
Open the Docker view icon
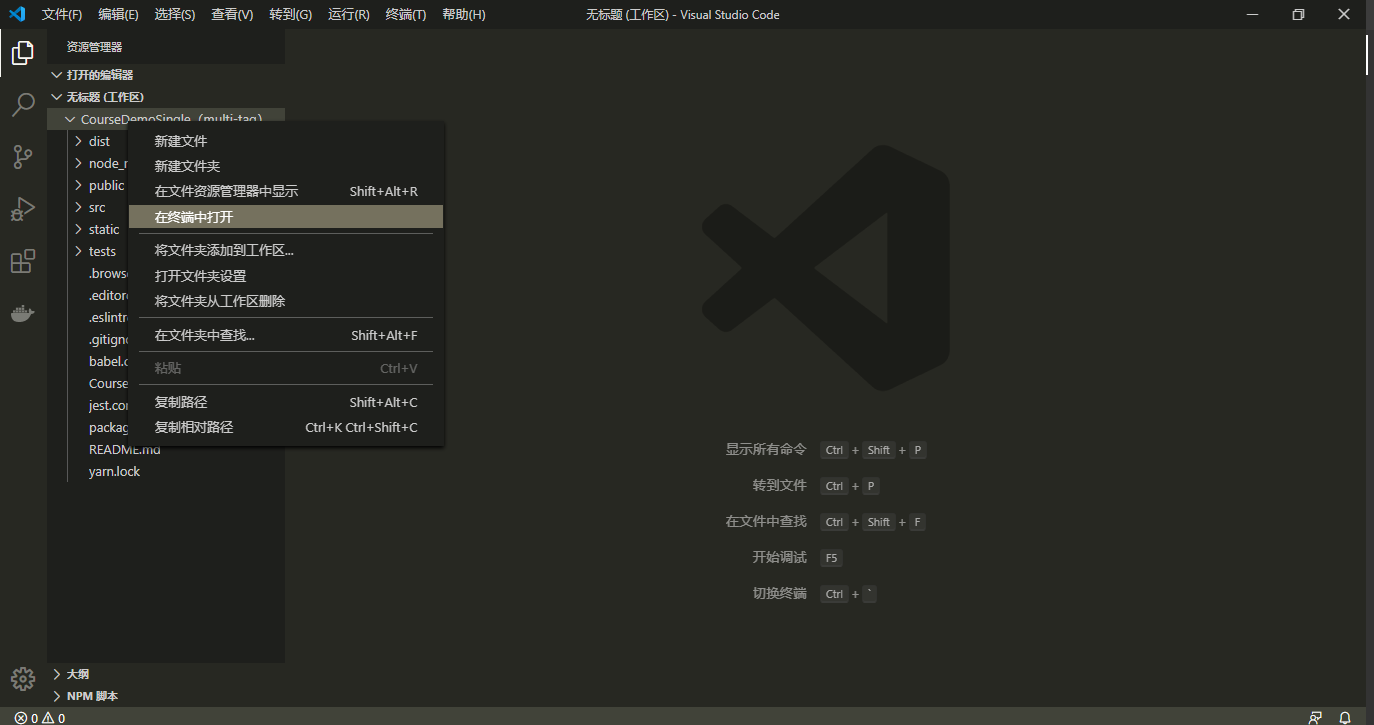pos(23,314)
